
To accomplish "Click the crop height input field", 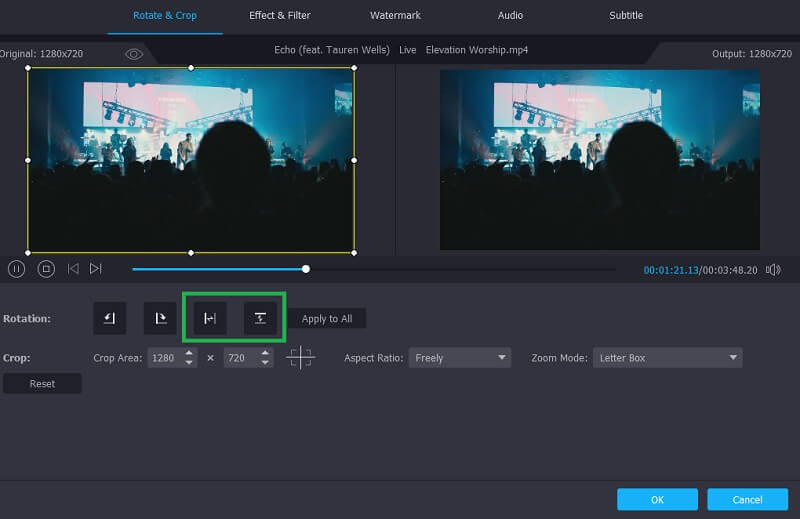I will [x=240, y=358].
